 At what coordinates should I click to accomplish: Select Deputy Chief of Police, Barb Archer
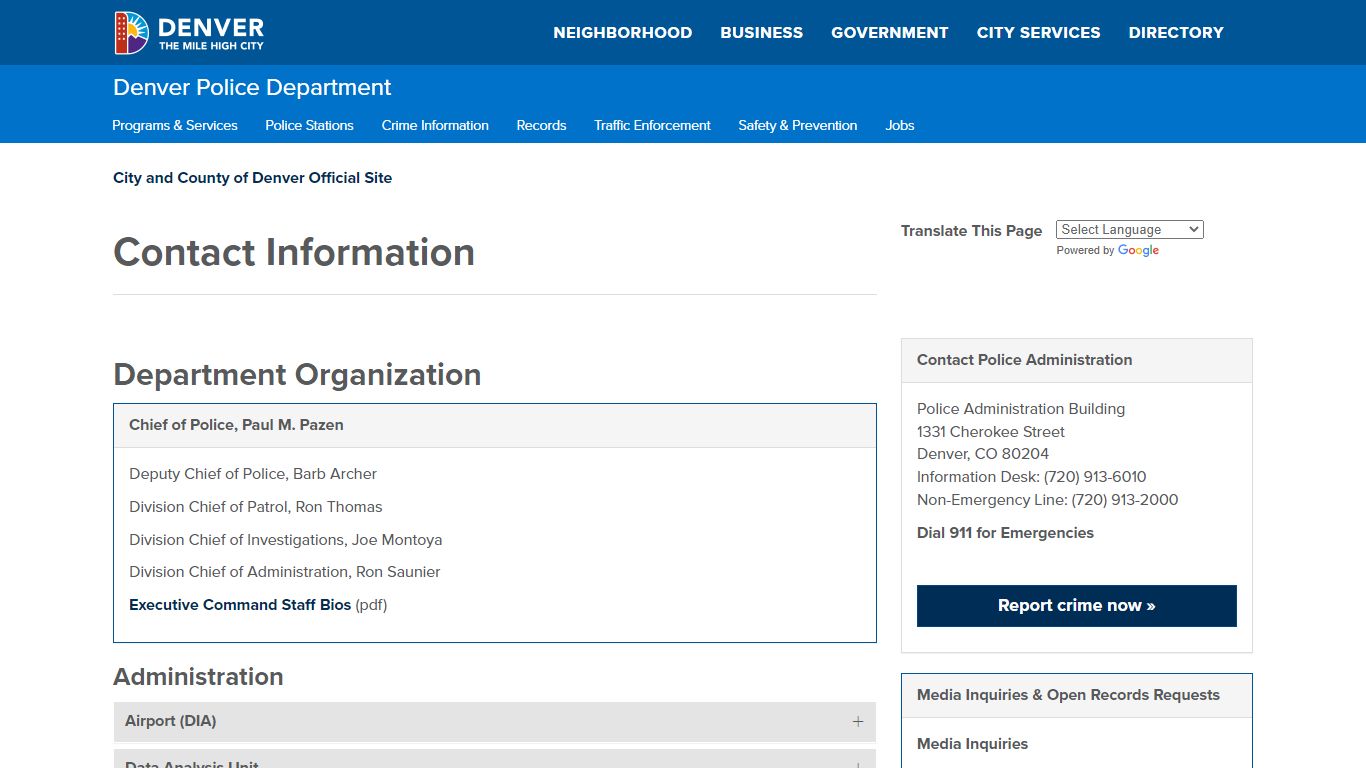pos(253,474)
